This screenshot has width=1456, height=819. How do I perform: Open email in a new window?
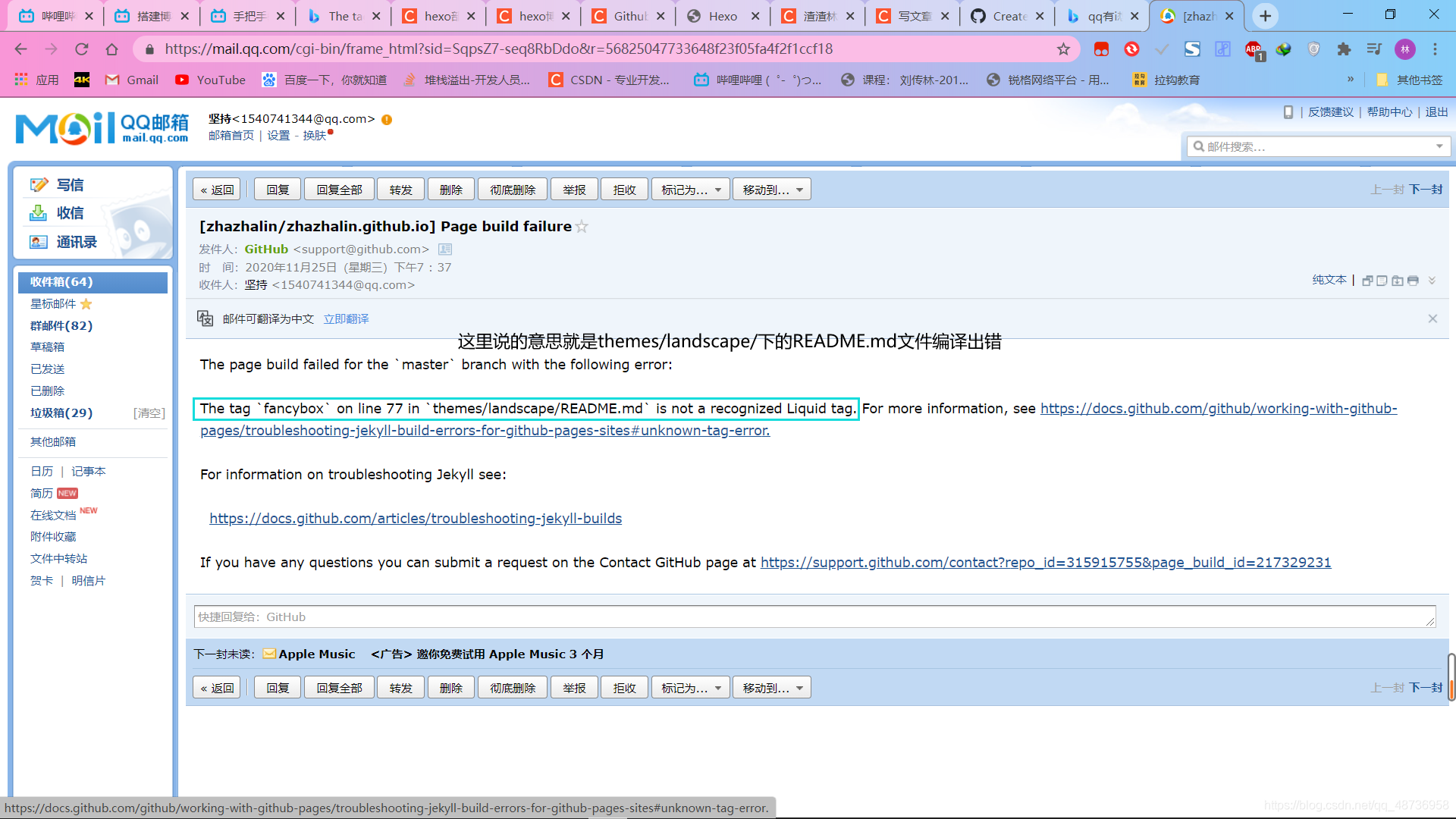(1367, 281)
